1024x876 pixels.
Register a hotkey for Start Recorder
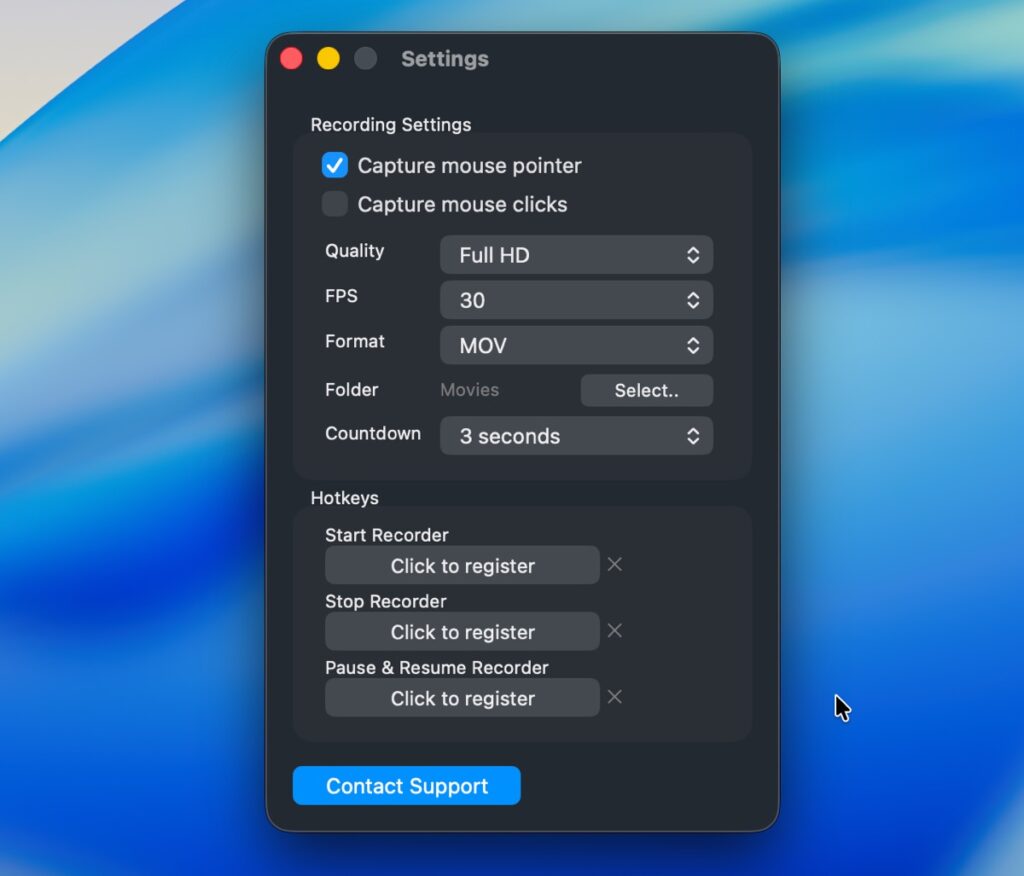coord(462,566)
